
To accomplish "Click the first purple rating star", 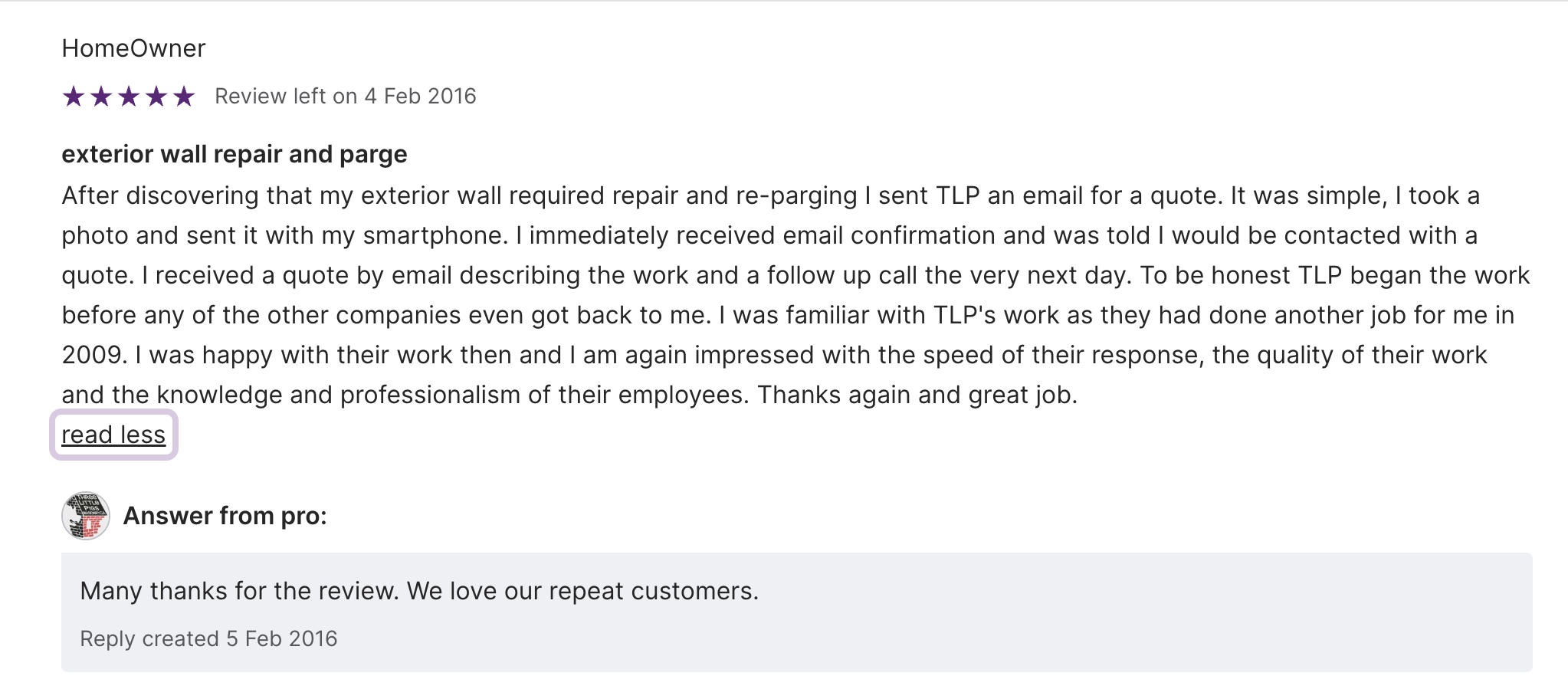I will tap(74, 97).
